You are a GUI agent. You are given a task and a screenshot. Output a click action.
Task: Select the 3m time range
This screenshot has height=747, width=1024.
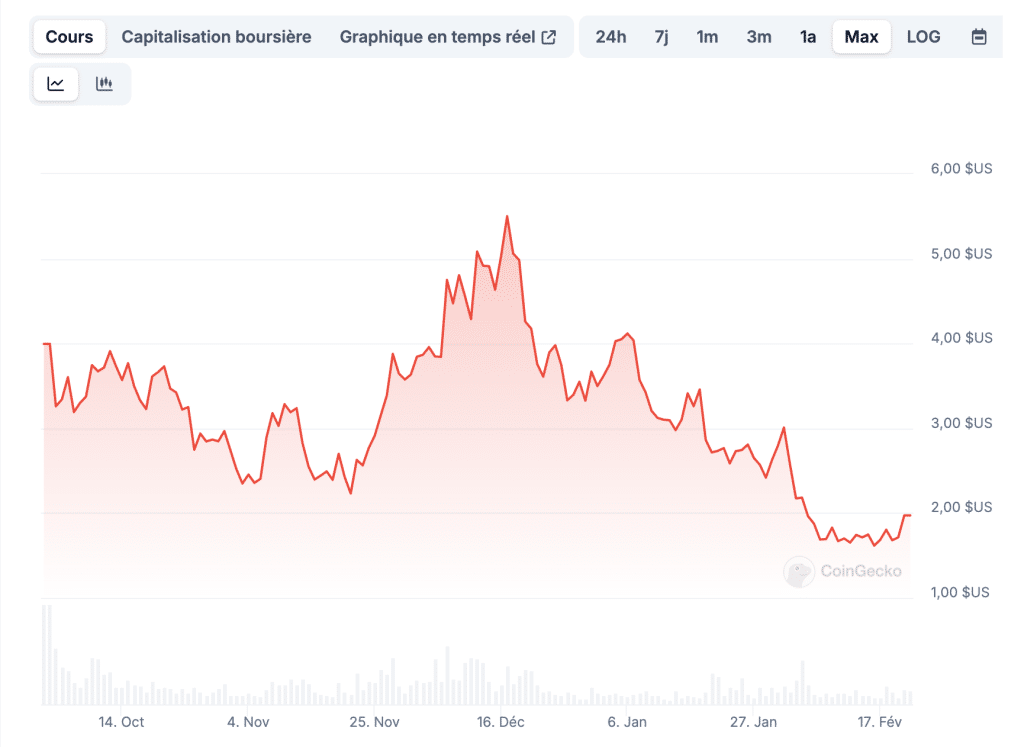pos(759,37)
